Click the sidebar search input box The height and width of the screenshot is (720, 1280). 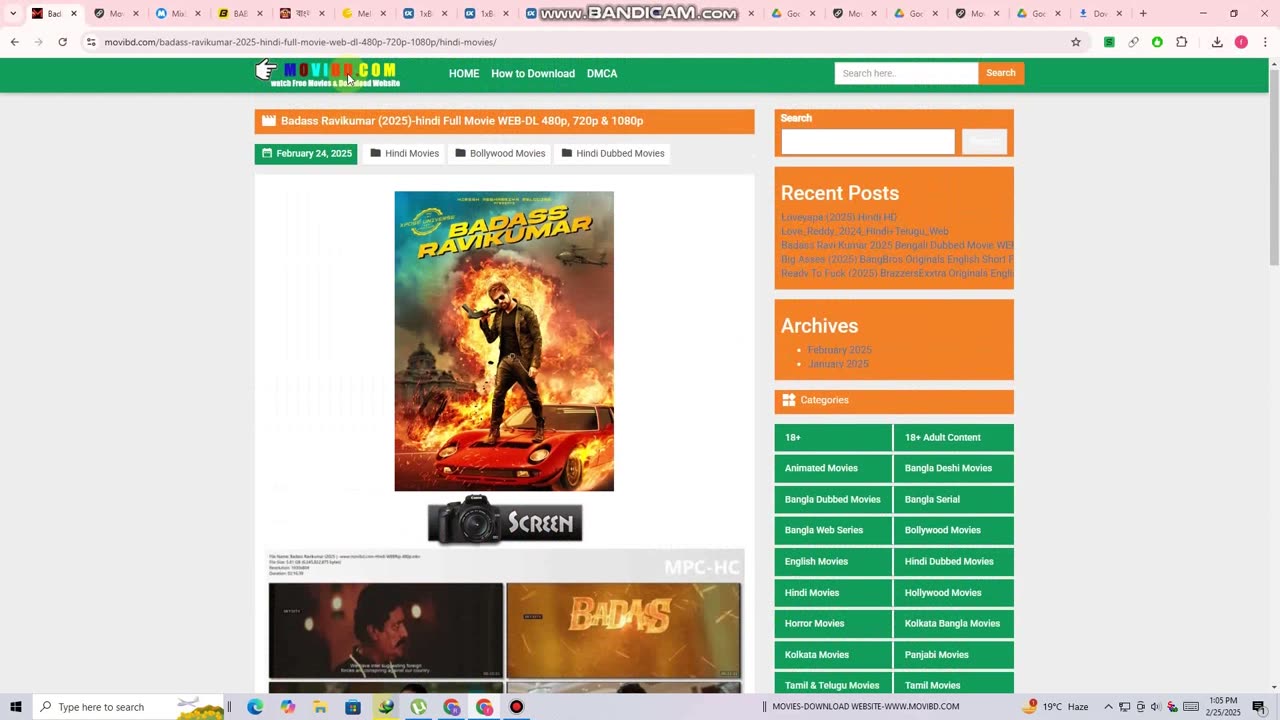coord(868,142)
